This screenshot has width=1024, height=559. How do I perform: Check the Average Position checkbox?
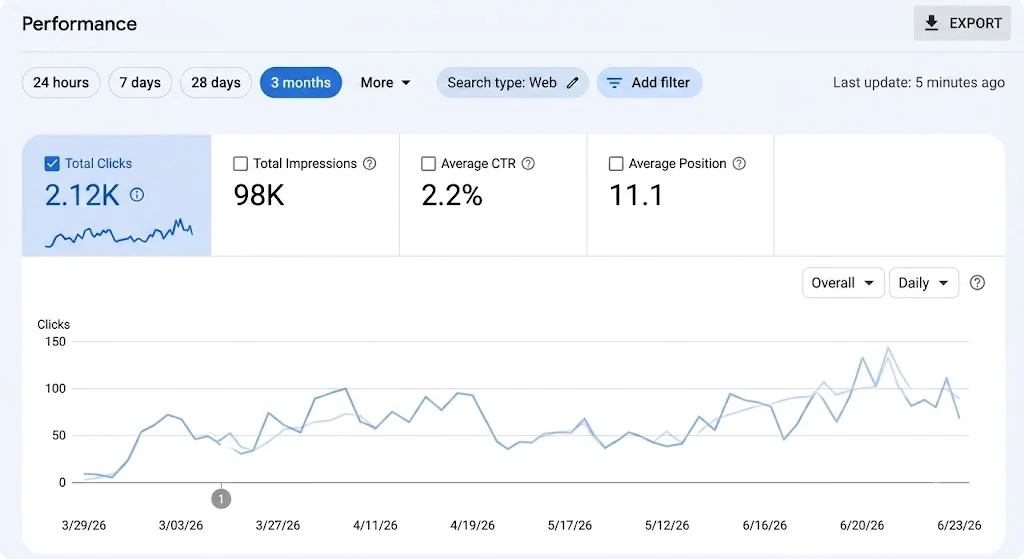pos(616,163)
